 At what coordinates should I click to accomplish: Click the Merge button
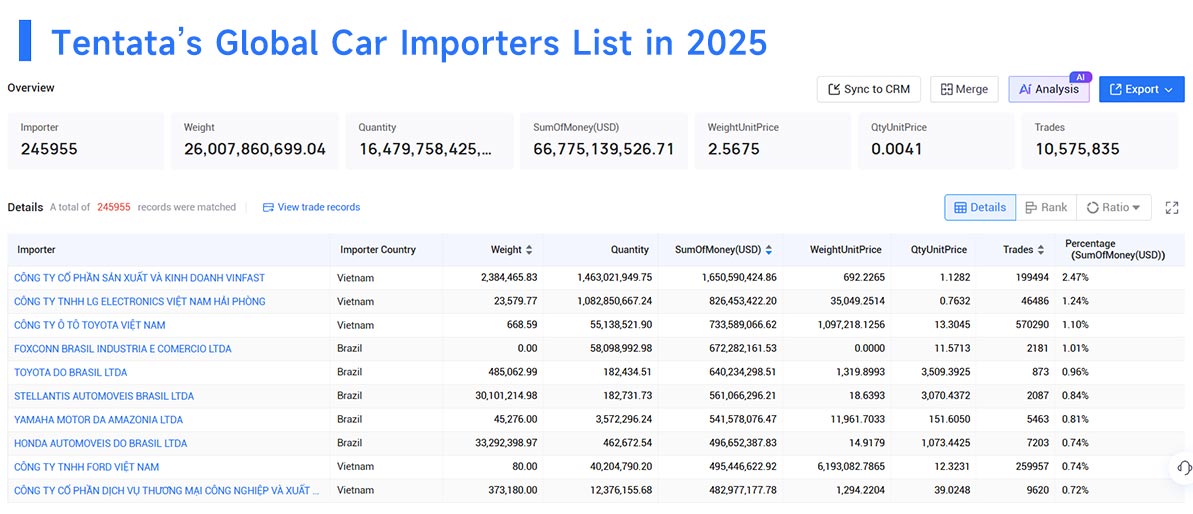964,89
